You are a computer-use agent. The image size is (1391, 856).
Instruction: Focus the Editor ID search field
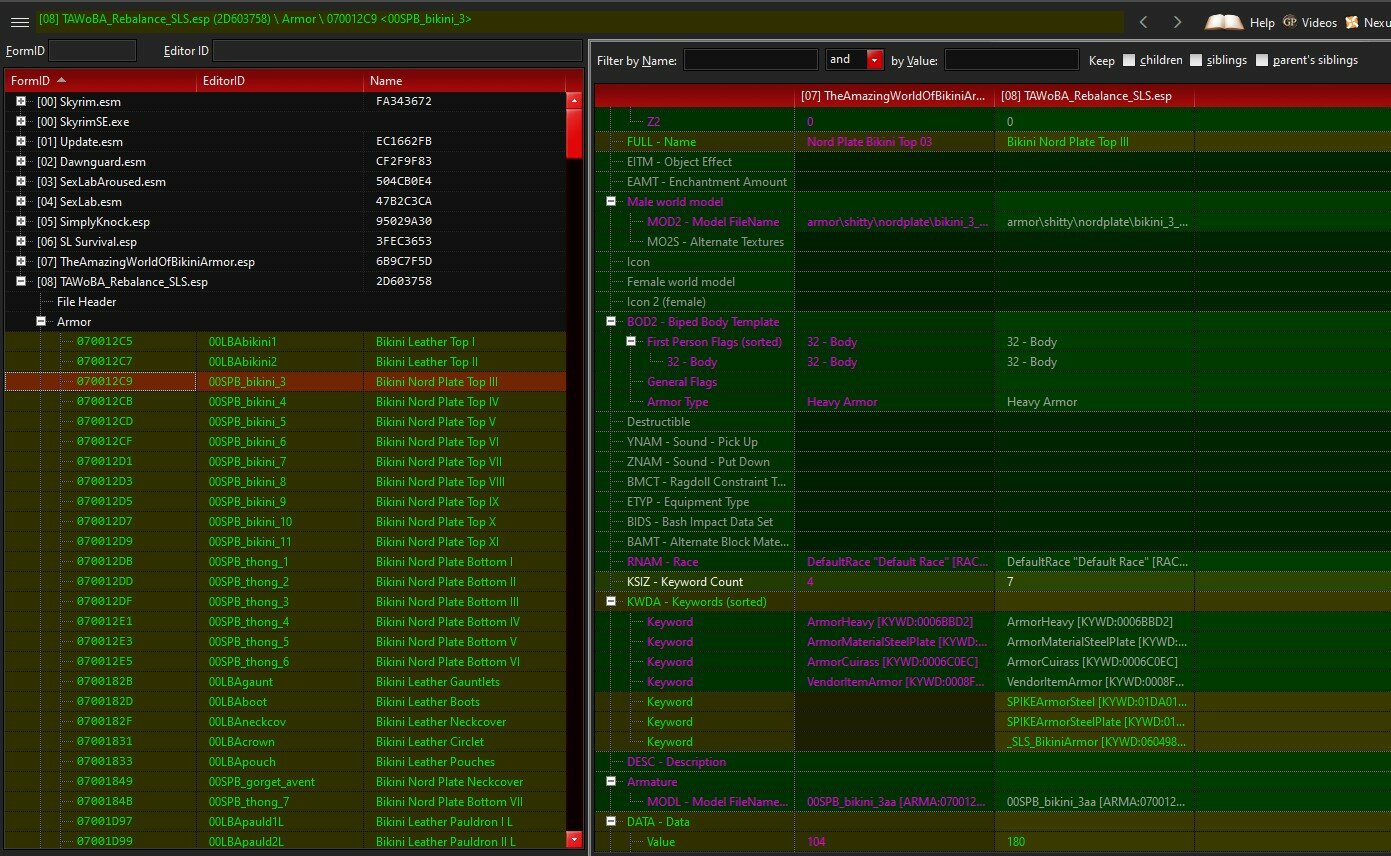click(x=397, y=50)
